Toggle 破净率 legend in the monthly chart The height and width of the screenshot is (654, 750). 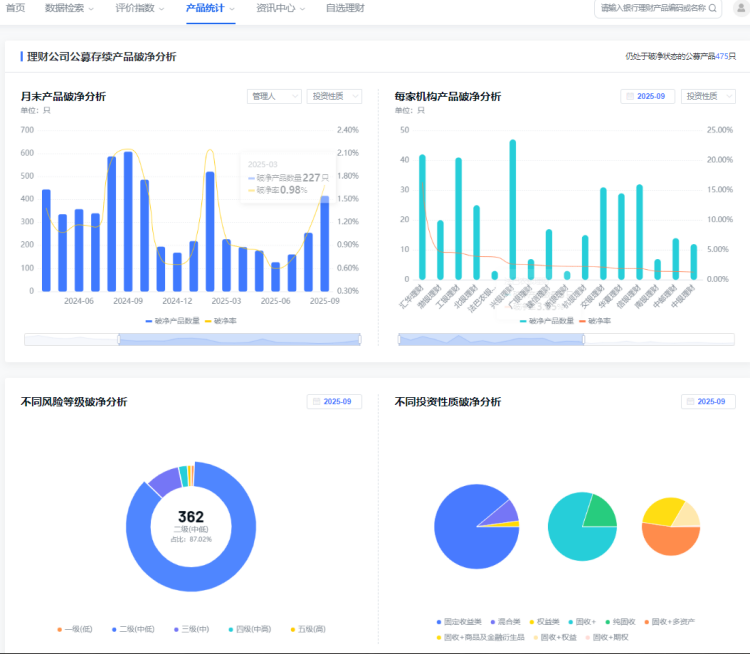pyautogui.click(x=220, y=321)
